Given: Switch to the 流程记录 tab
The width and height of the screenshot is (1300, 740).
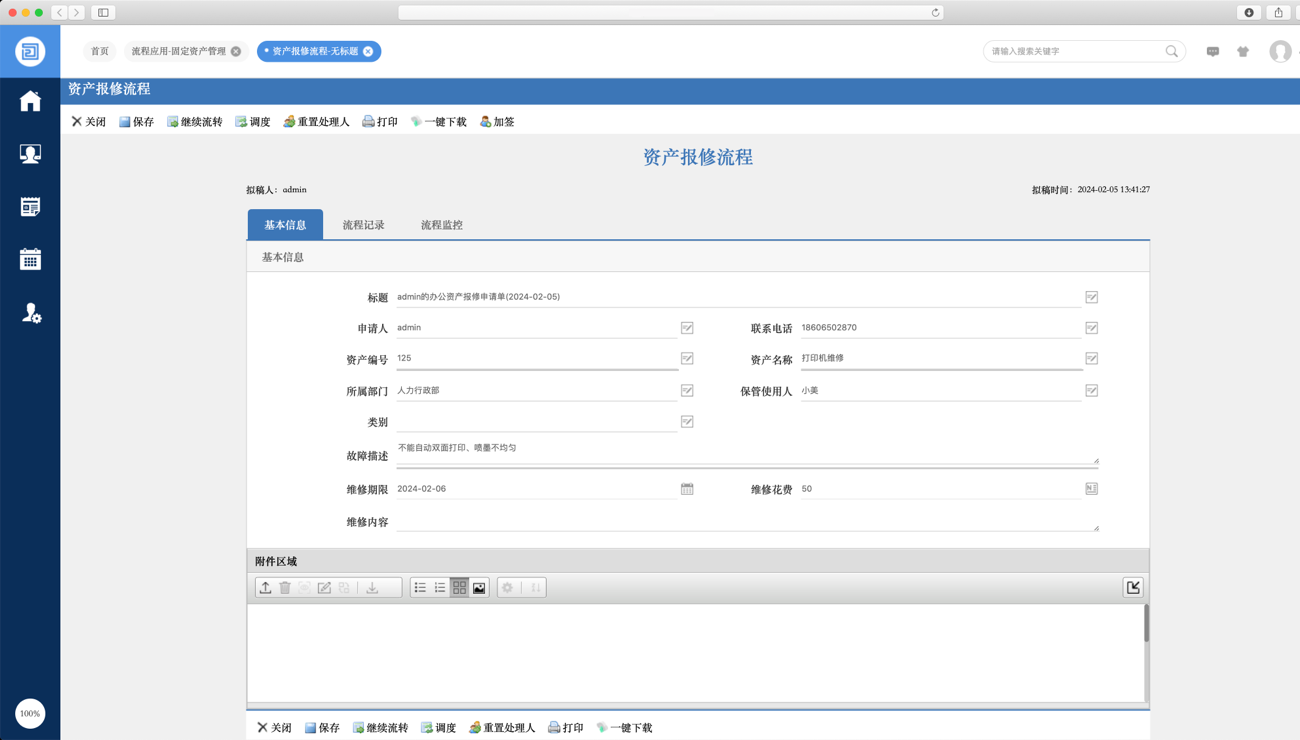Looking at the screenshot, I should 363,225.
